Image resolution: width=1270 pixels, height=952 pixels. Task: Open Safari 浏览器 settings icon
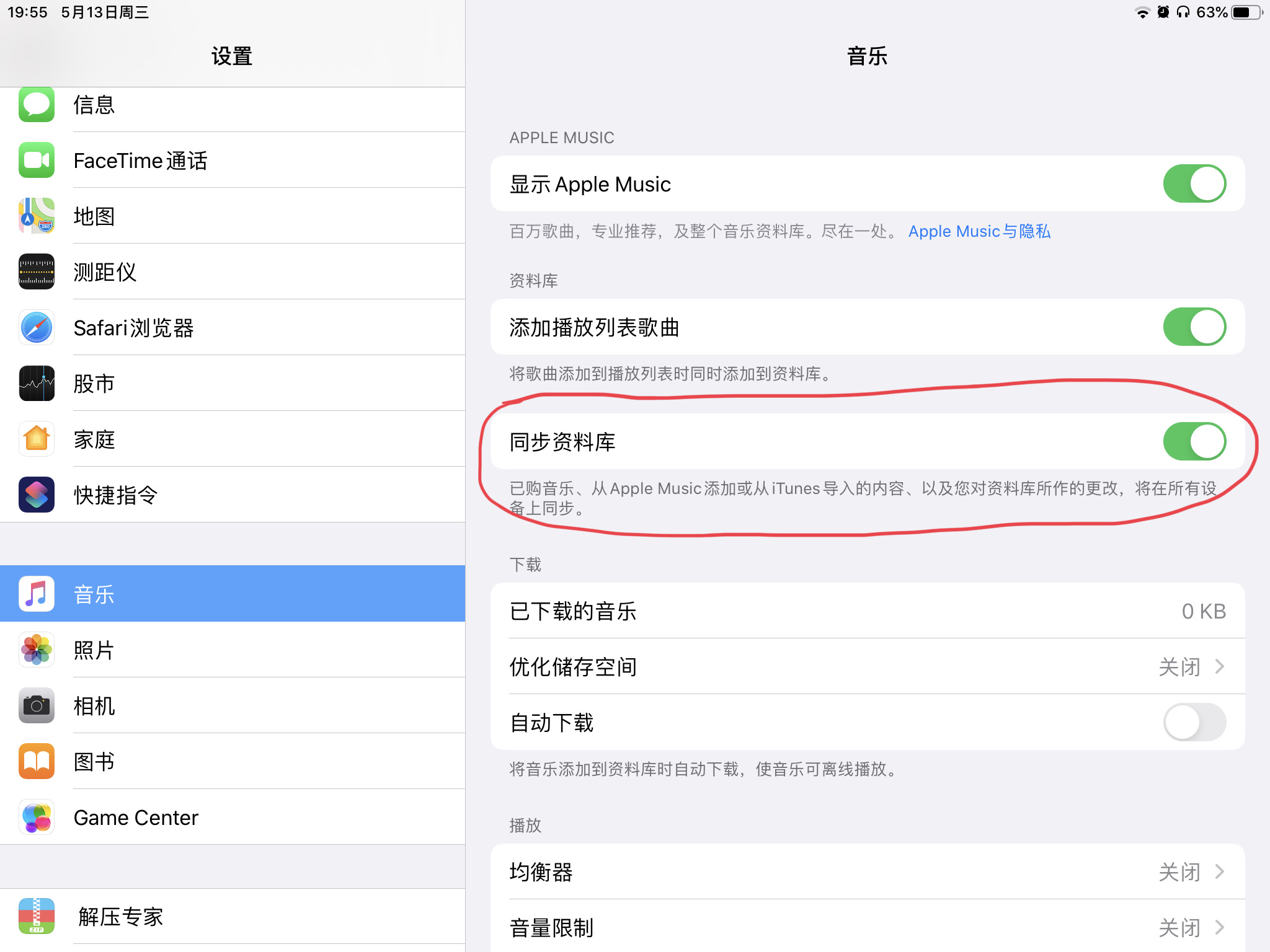[36, 327]
